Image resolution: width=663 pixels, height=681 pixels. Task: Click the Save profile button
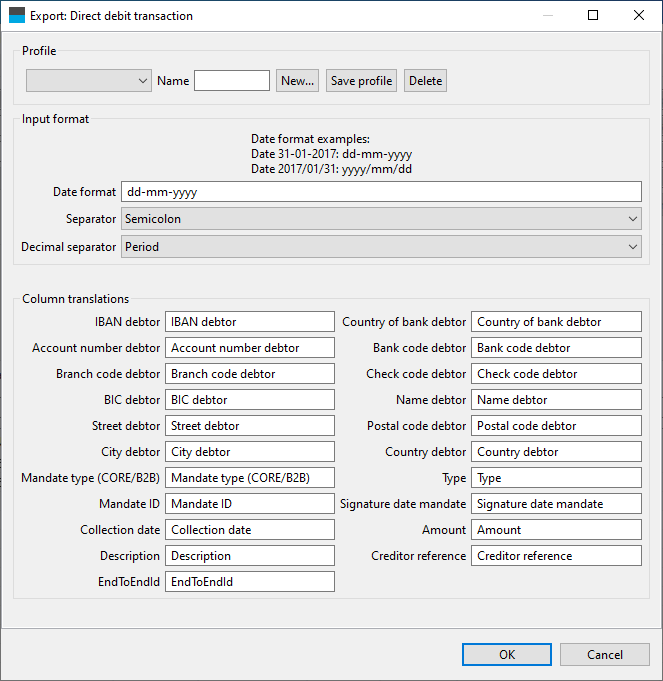[x=361, y=81]
